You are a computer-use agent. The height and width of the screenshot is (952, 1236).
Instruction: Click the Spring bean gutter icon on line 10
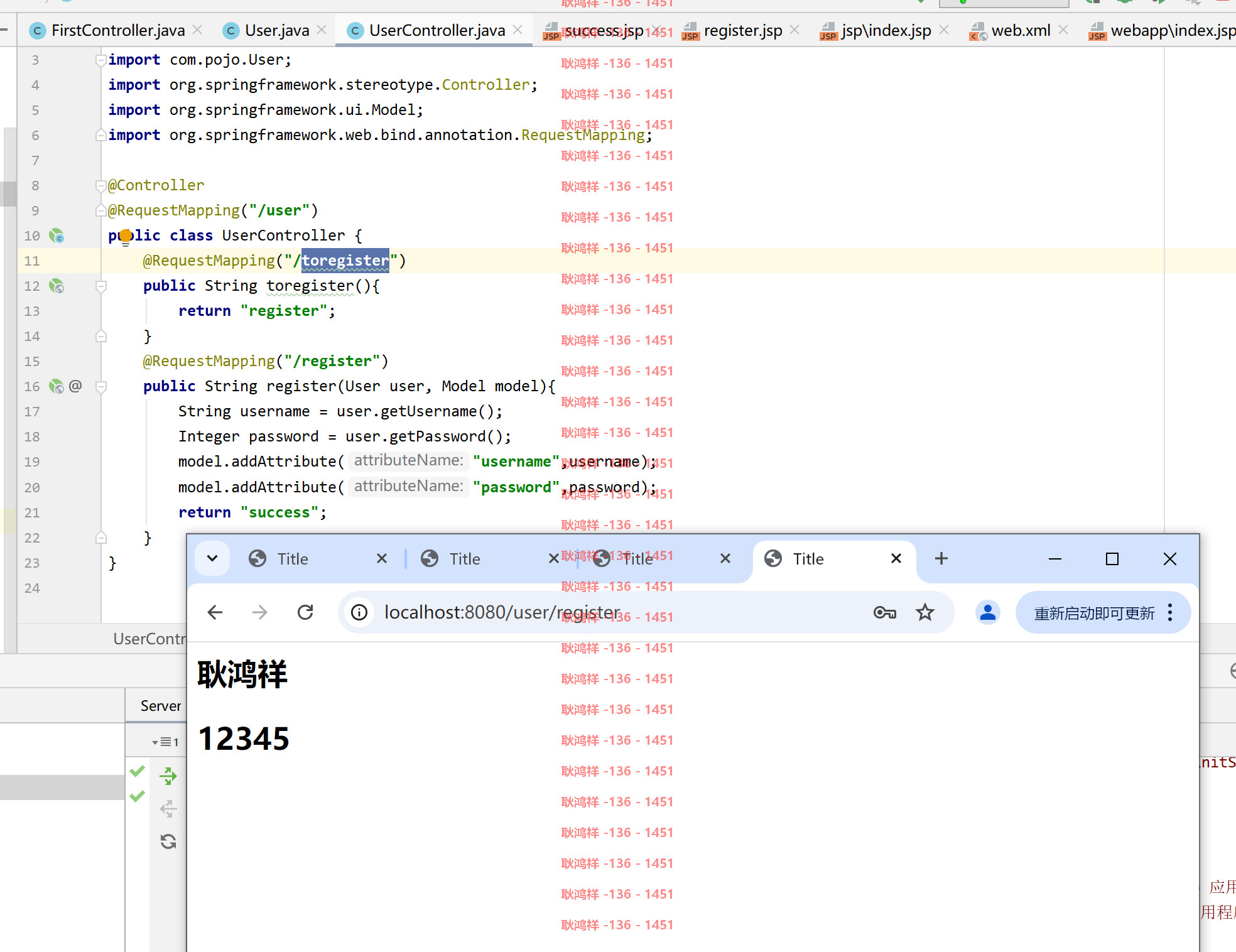tap(57, 235)
